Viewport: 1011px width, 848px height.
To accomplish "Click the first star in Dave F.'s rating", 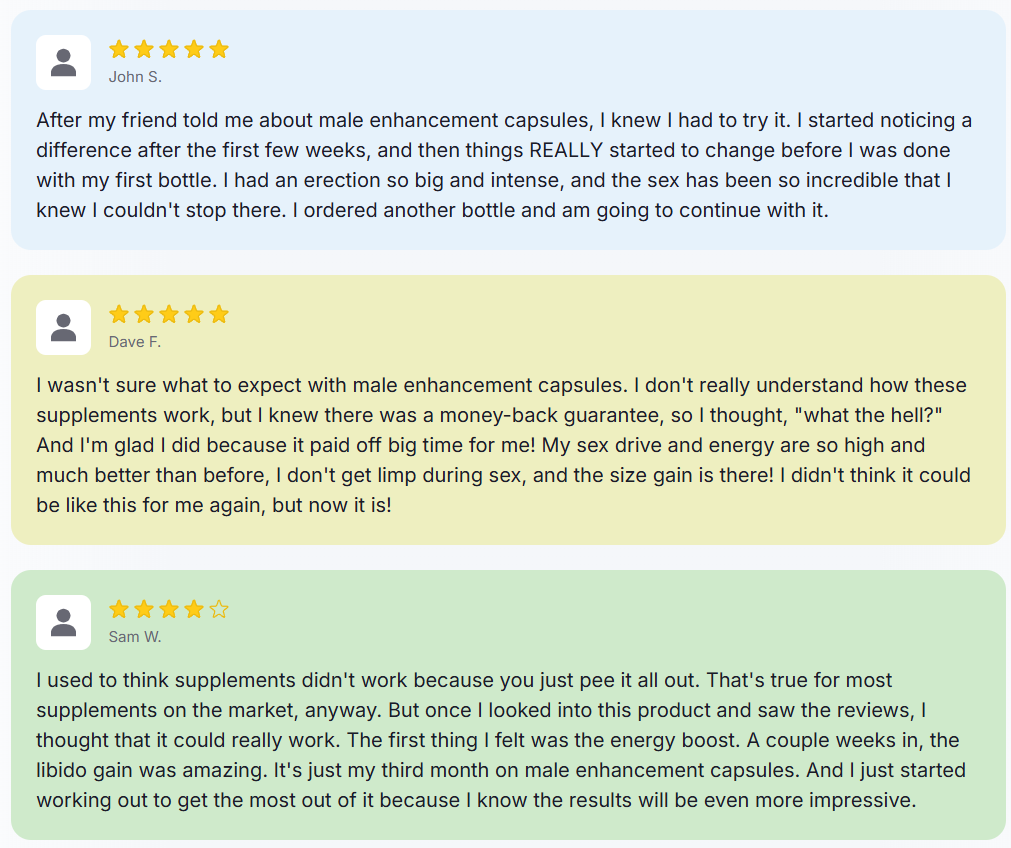I will [x=119, y=314].
